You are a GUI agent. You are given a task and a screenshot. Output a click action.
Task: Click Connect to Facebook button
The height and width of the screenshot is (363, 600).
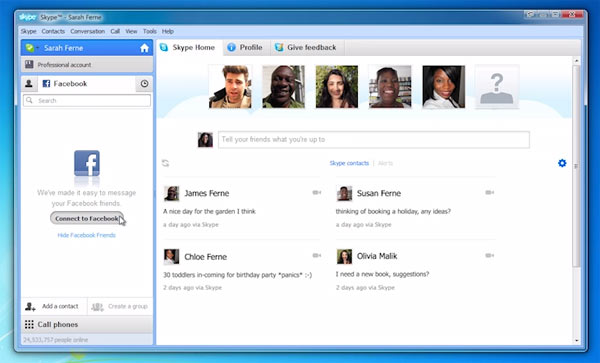(87, 218)
